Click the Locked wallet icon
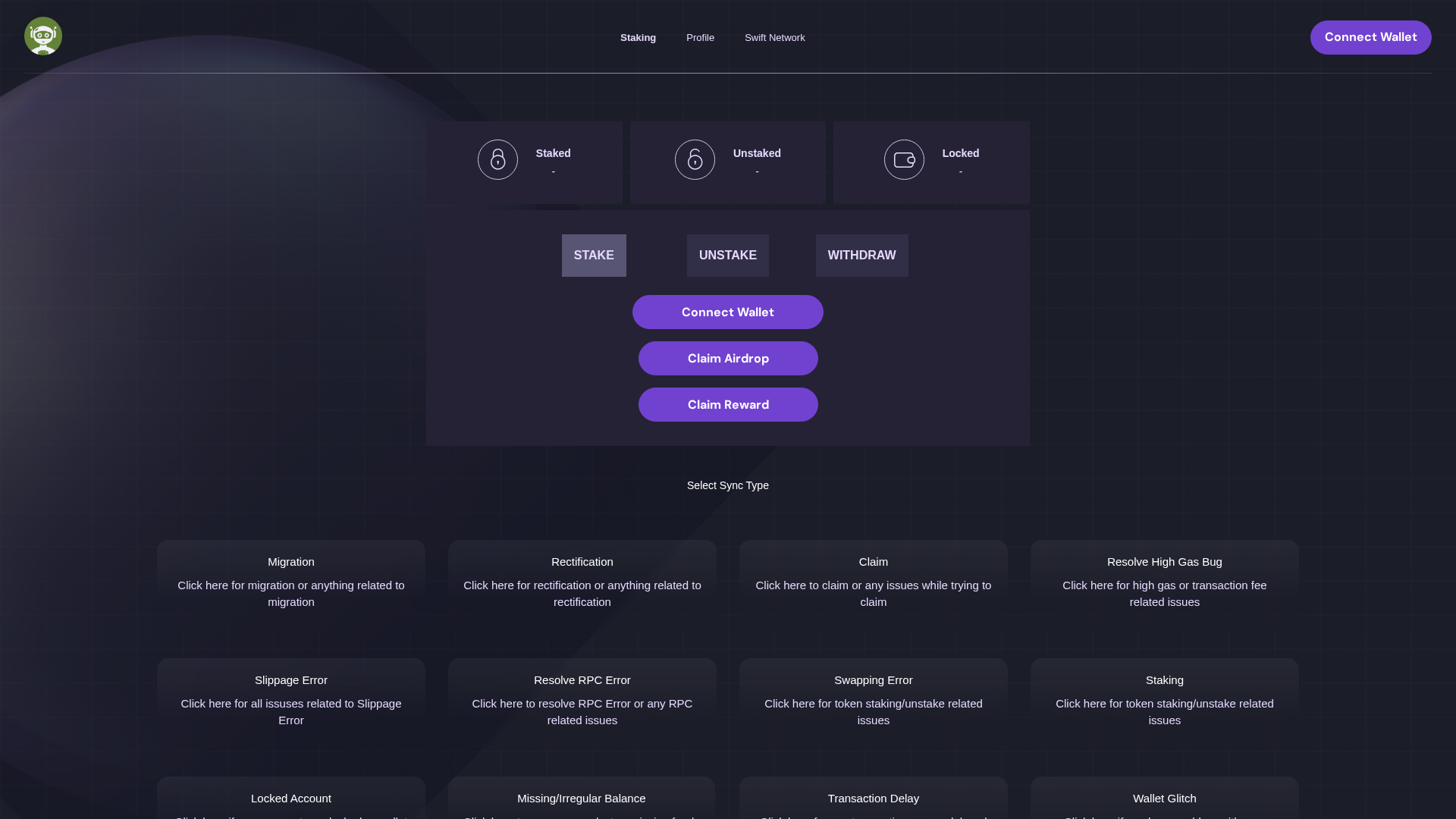This screenshot has height=819, width=1456. [x=904, y=159]
